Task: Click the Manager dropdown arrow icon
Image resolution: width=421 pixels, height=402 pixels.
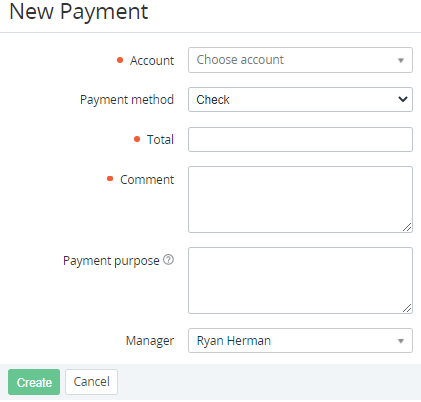Action: coord(401,341)
